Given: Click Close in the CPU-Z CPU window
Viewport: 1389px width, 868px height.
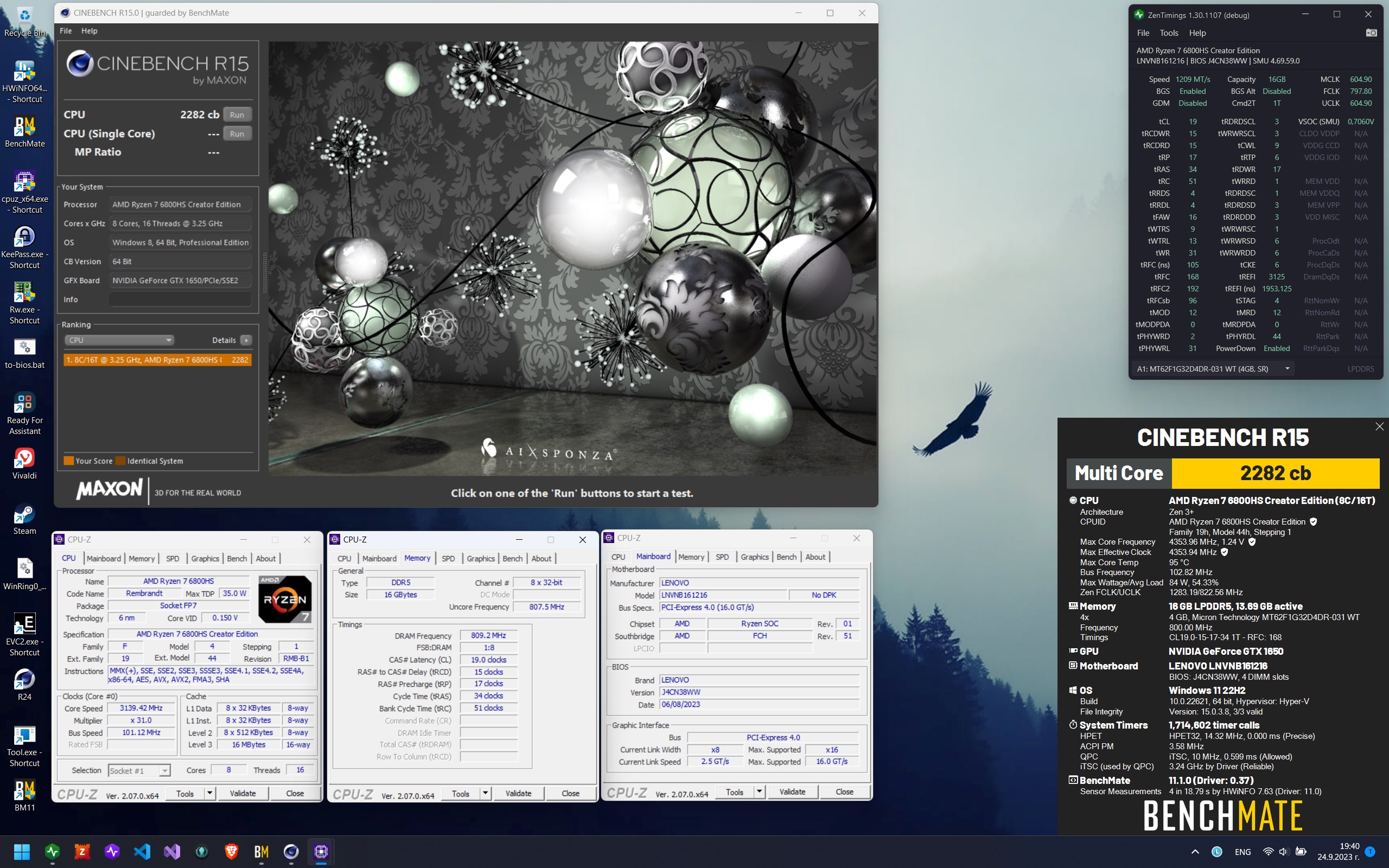Looking at the screenshot, I should [295, 793].
